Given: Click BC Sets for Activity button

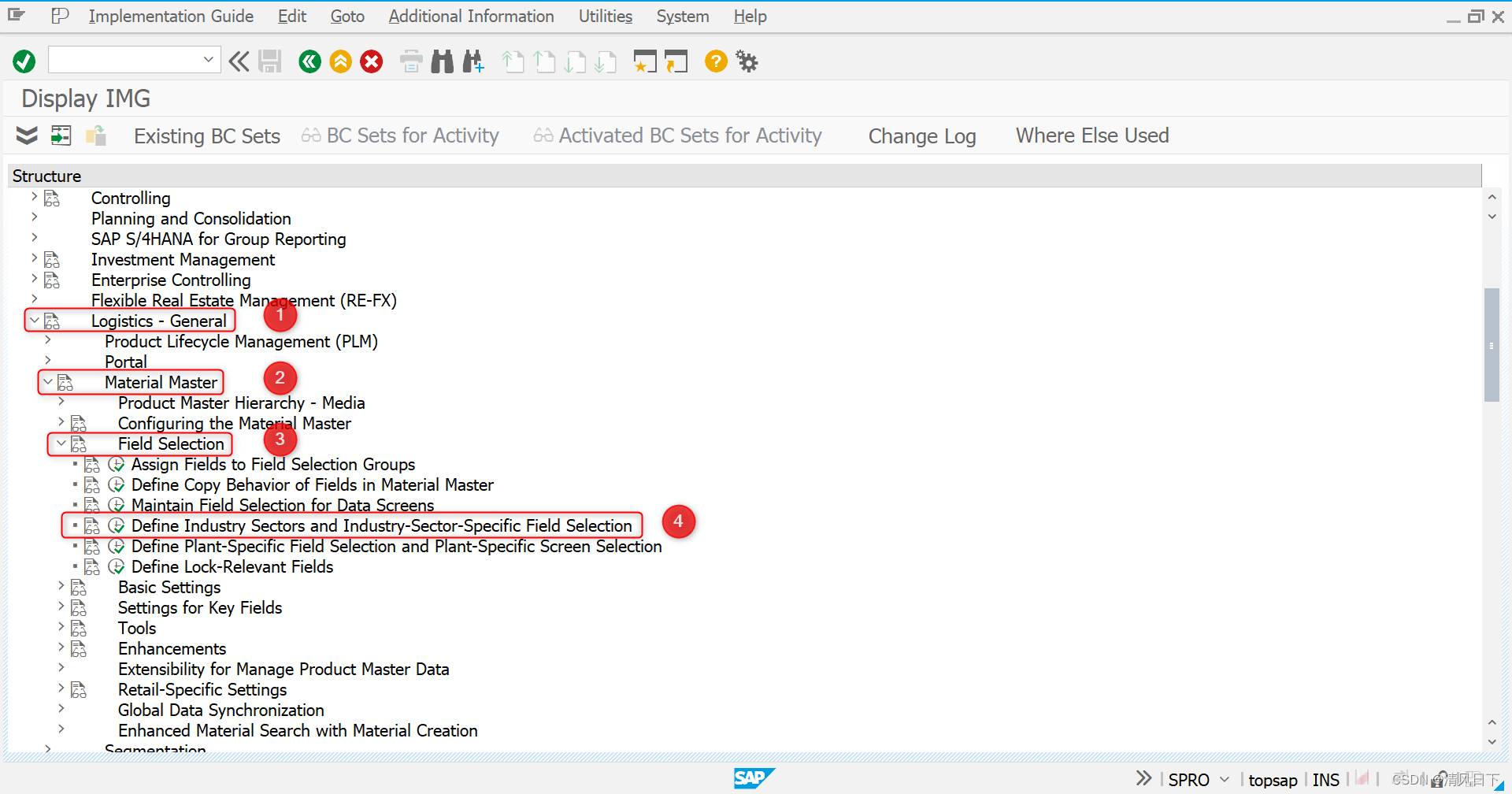Looking at the screenshot, I should tap(401, 135).
